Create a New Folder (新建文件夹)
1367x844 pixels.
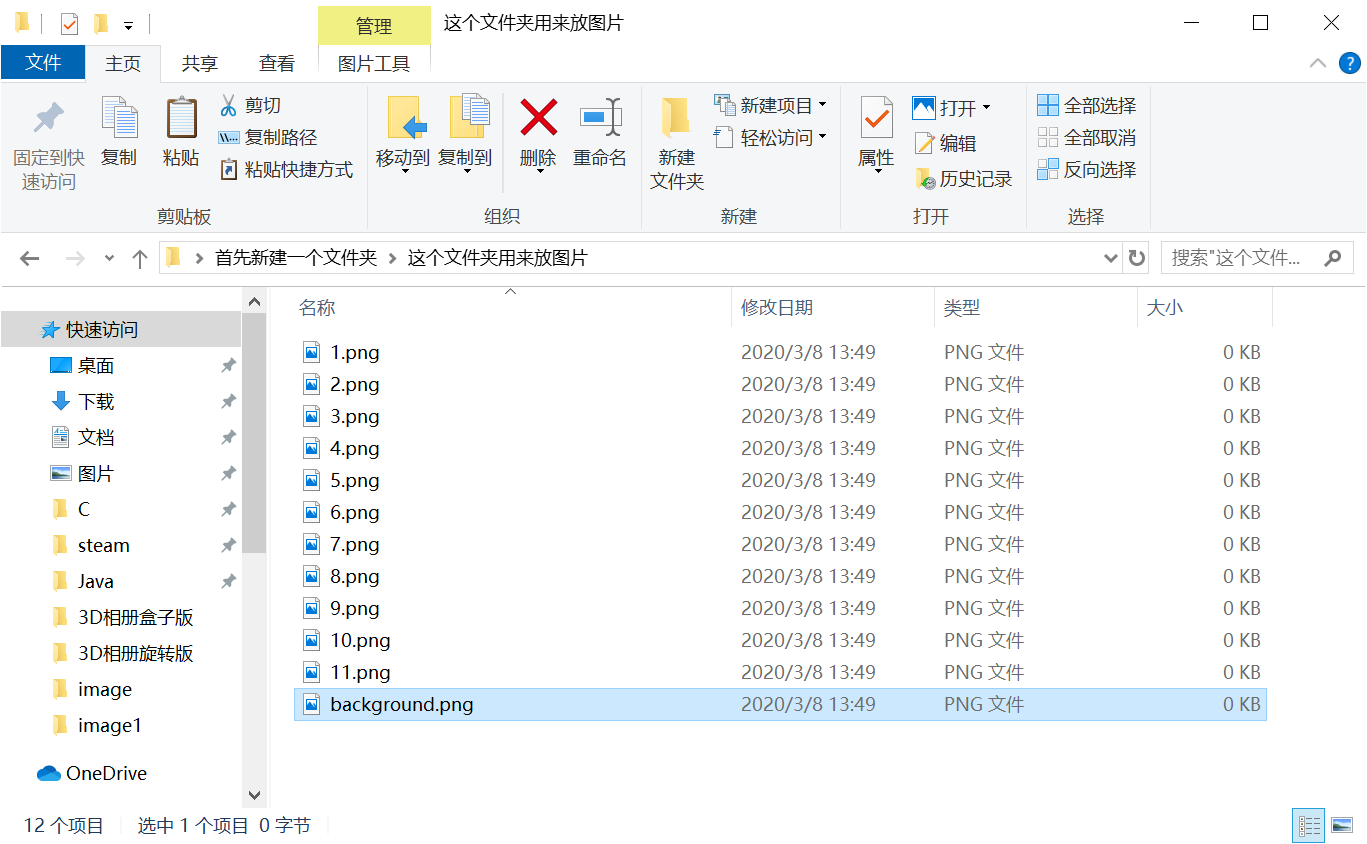coord(677,144)
